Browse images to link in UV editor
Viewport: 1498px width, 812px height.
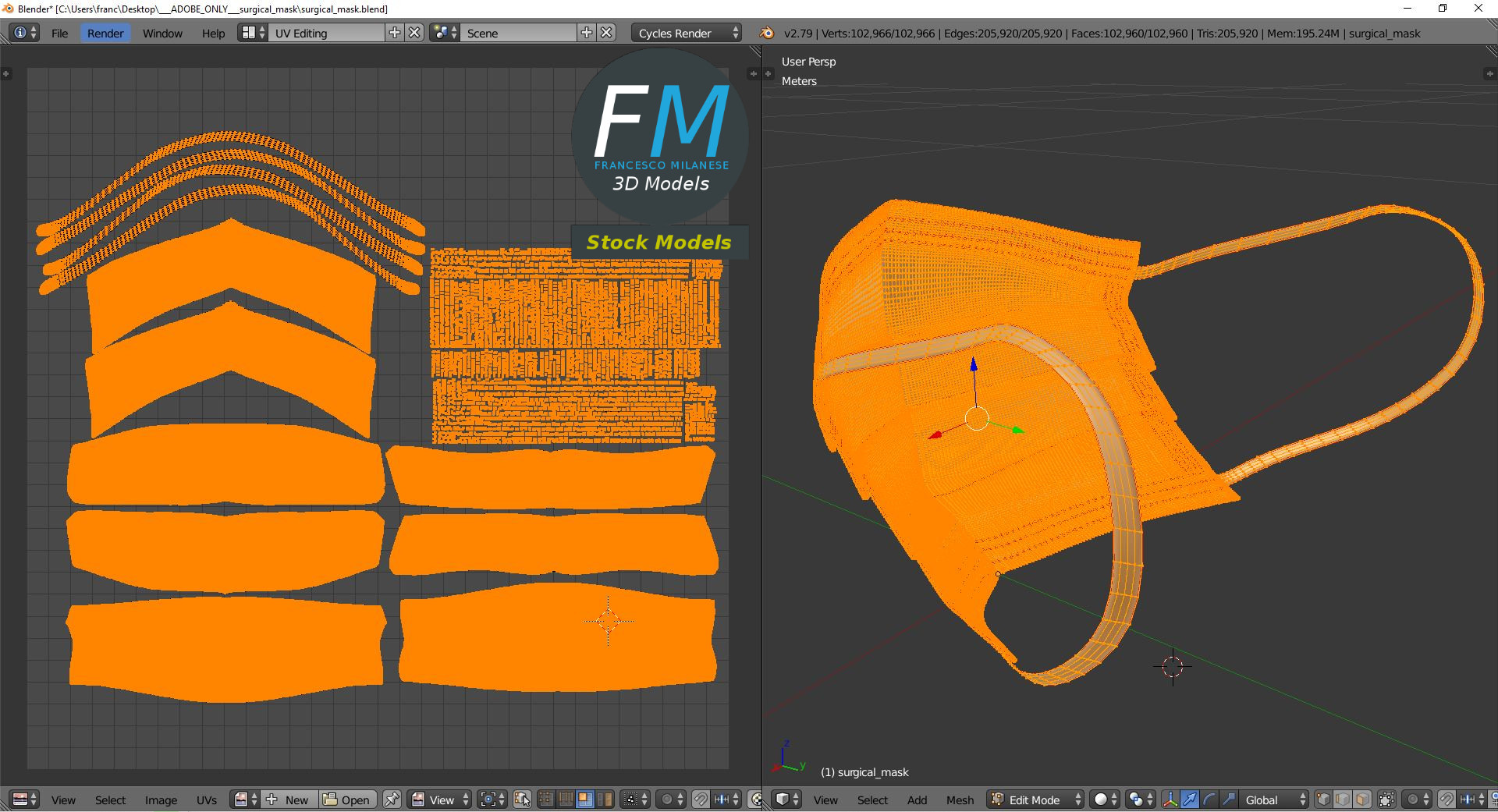coord(245,800)
